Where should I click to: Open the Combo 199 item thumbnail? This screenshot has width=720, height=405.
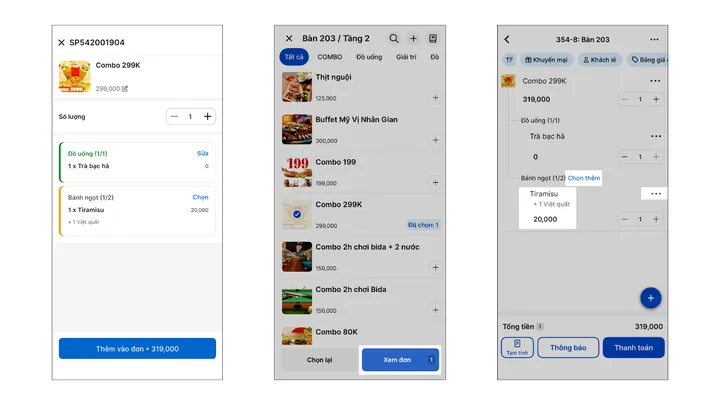click(297, 172)
